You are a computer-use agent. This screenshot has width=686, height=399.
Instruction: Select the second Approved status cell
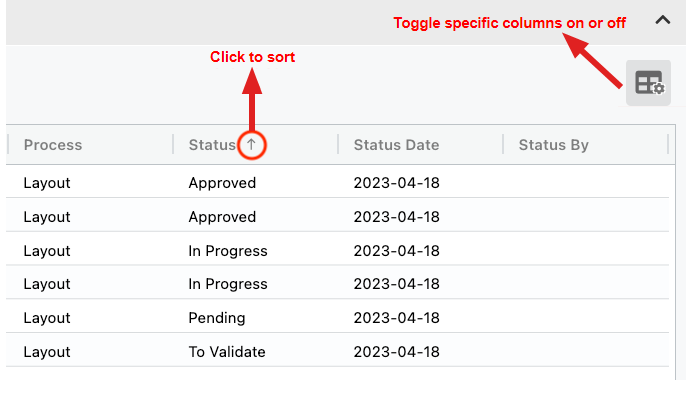(x=222, y=217)
